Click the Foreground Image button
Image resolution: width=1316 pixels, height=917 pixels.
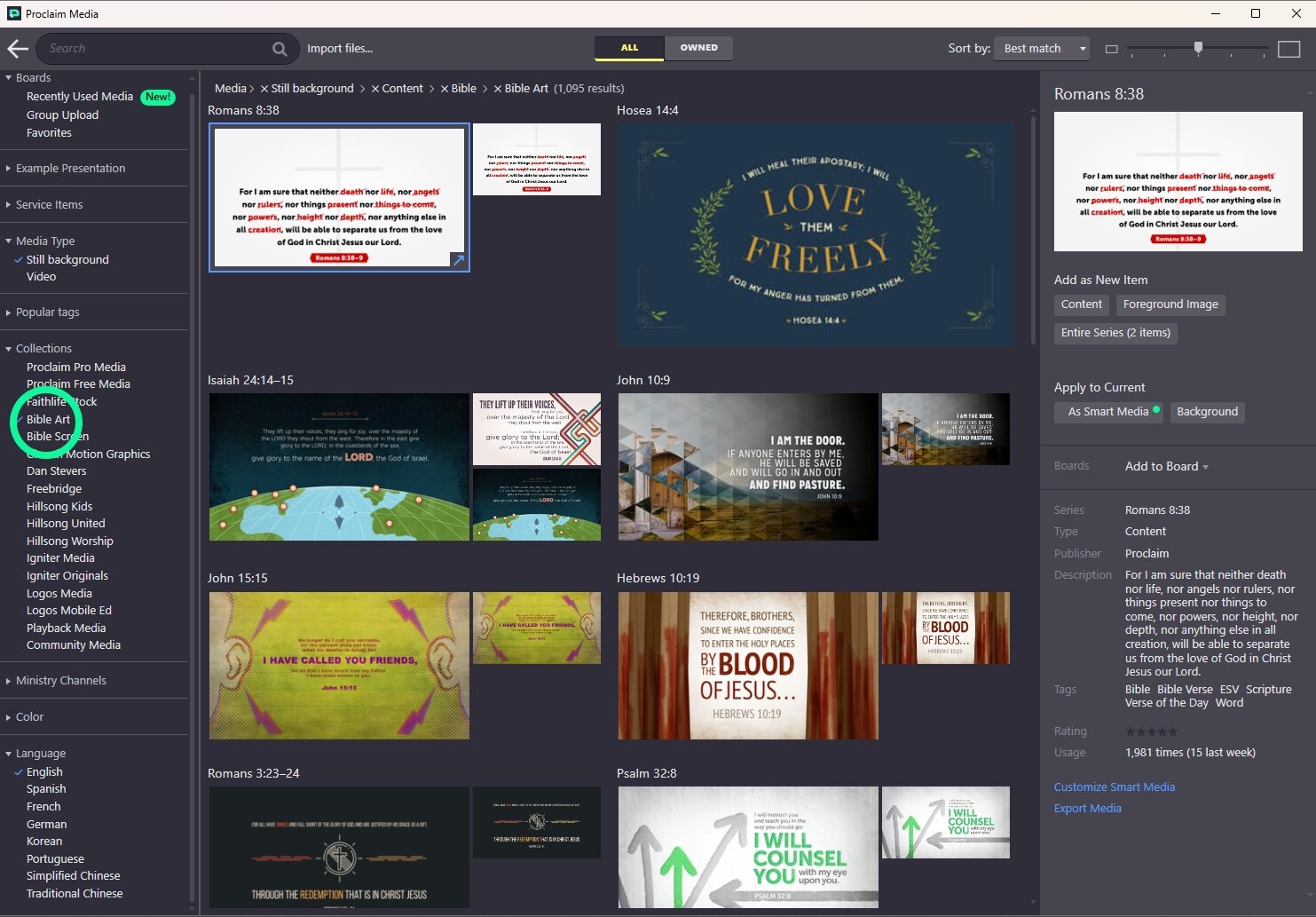point(1170,304)
